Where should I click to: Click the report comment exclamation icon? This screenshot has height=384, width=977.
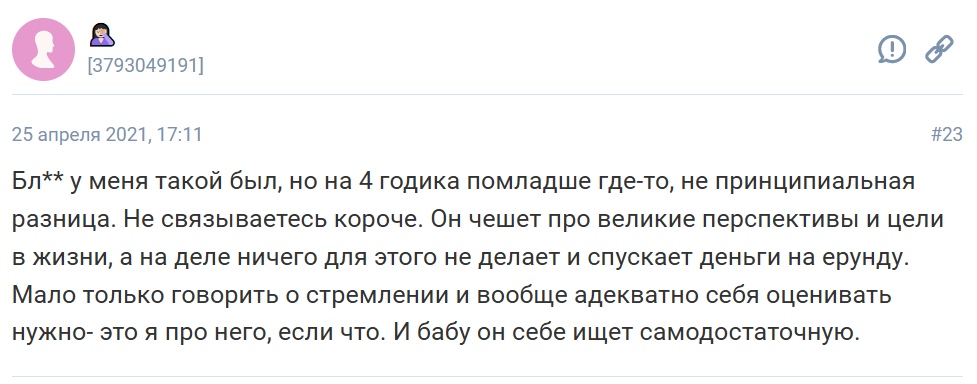pyautogui.click(x=892, y=49)
